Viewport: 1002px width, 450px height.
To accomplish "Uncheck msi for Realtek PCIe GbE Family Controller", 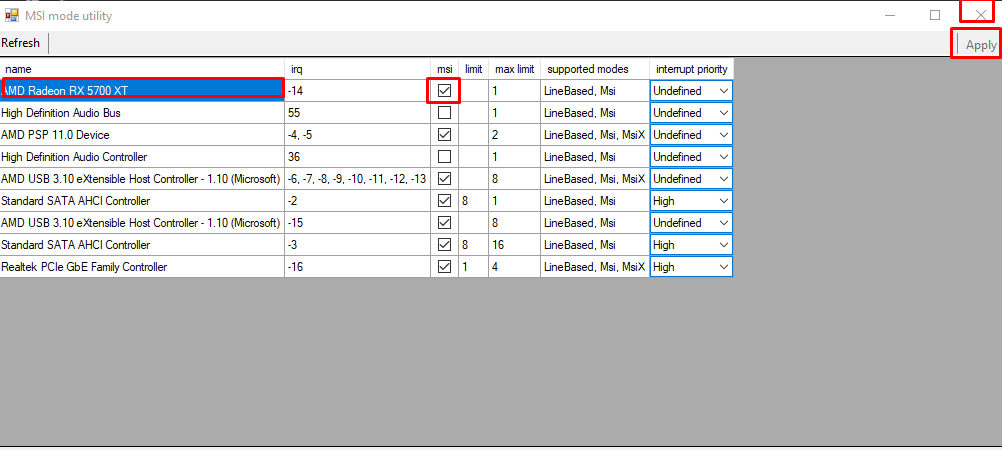I will [x=444, y=267].
